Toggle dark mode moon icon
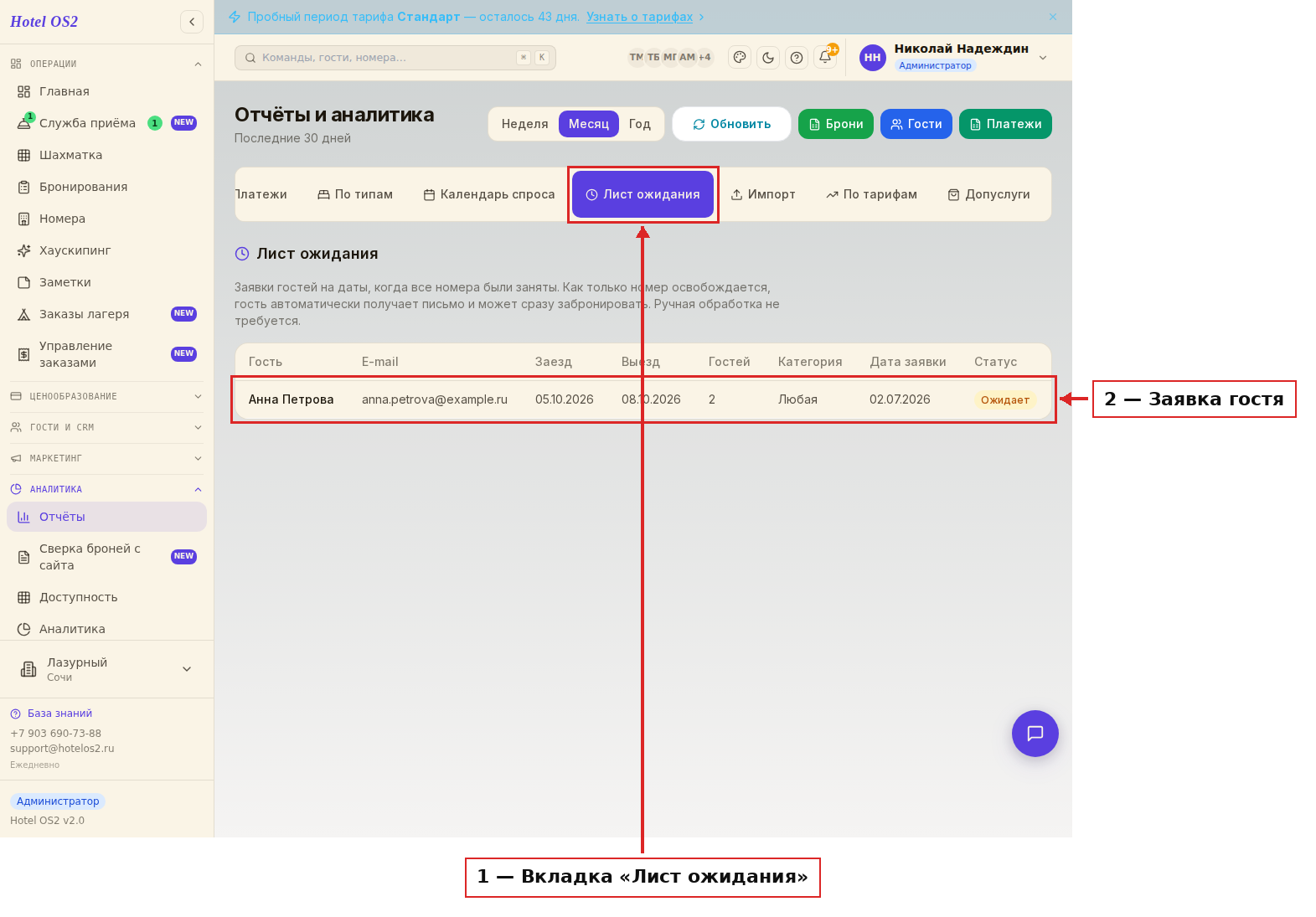The image size is (1316, 917). pos(768,58)
